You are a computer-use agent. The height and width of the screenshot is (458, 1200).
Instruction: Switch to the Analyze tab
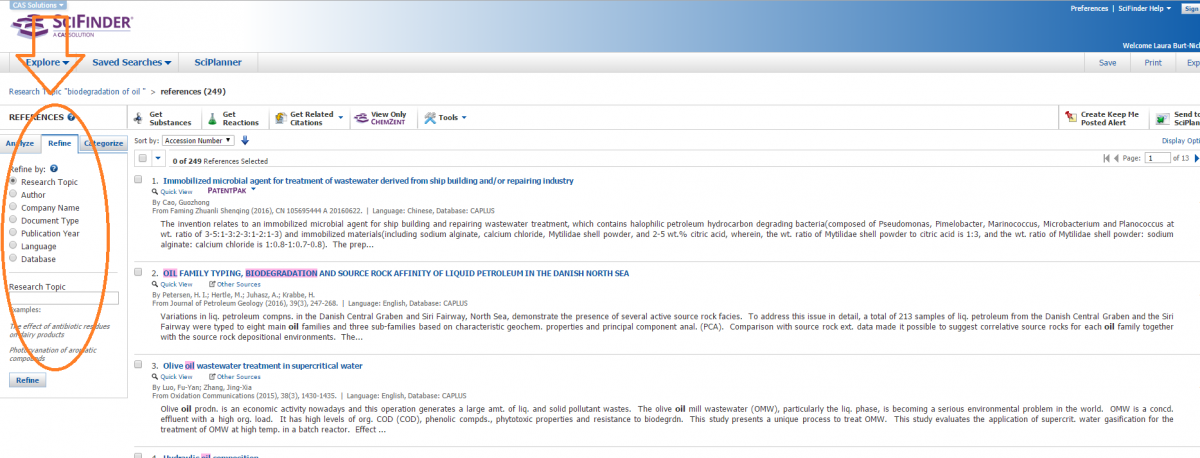[19, 143]
